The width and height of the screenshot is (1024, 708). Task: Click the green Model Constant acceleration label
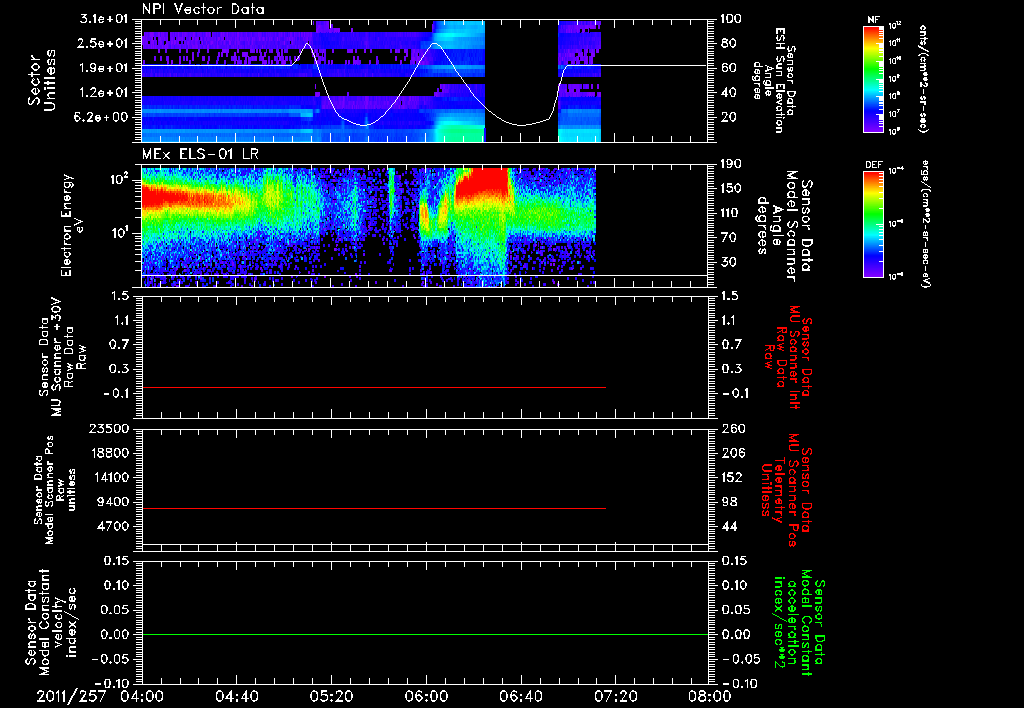(799, 623)
